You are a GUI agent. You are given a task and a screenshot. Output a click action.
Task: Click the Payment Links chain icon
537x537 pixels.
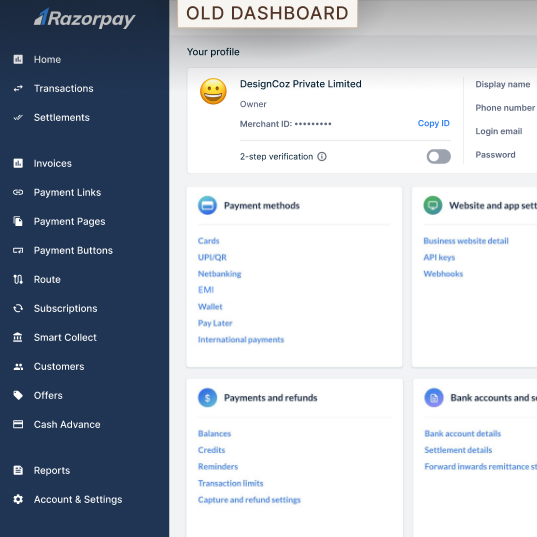[18, 192]
